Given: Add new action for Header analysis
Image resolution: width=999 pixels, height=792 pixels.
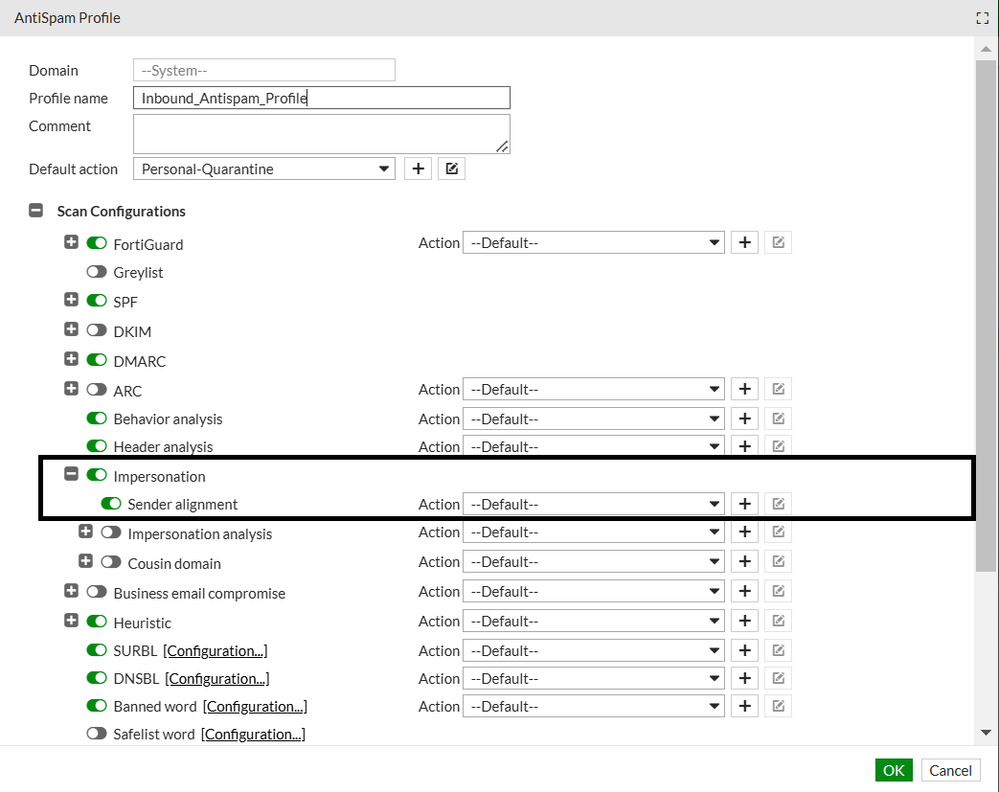Looking at the screenshot, I should pyautogui.click(x=745, y=446).
